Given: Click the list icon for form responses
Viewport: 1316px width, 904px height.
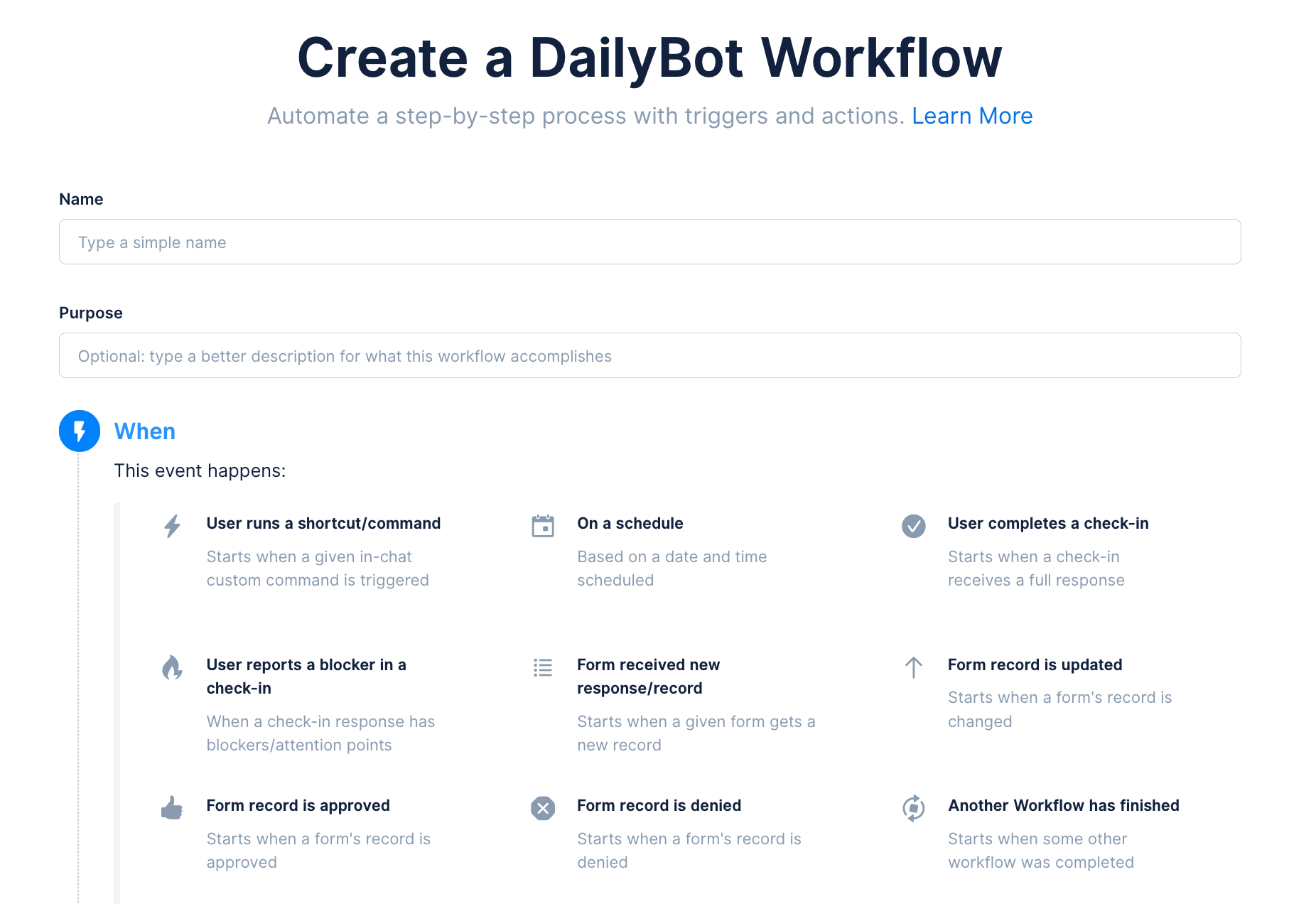Looking at the screenshot, I should tap(543, 668).
